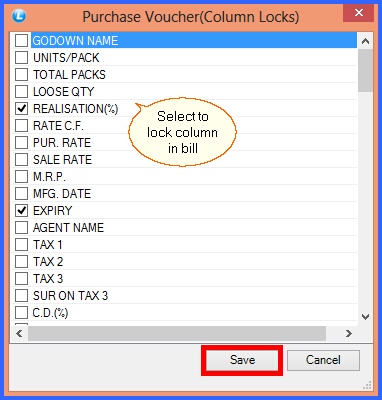The image size is (382, 400).
Task: Select the SALE RATE label
Action: pos(62,160)
